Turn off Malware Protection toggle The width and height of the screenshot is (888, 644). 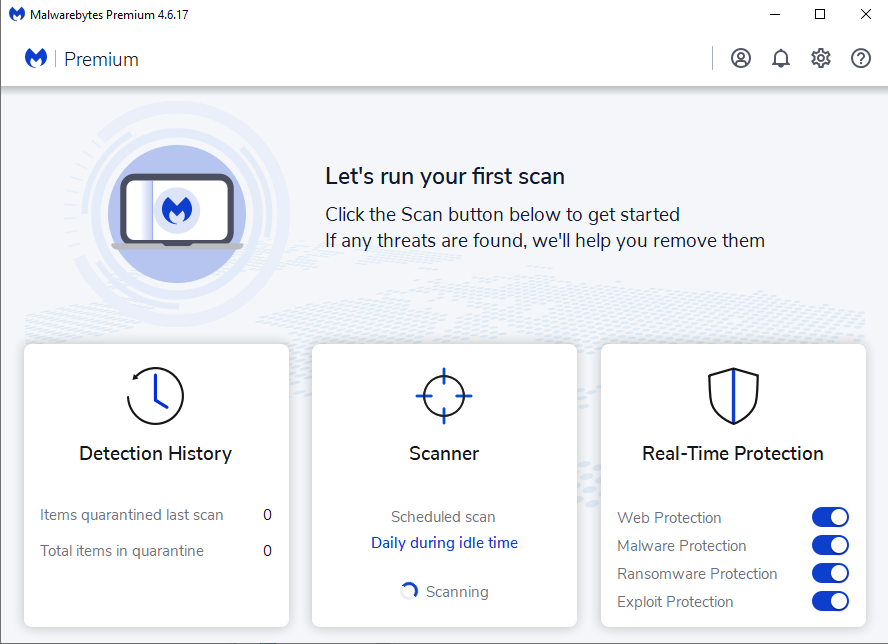(x=830, y=545)
